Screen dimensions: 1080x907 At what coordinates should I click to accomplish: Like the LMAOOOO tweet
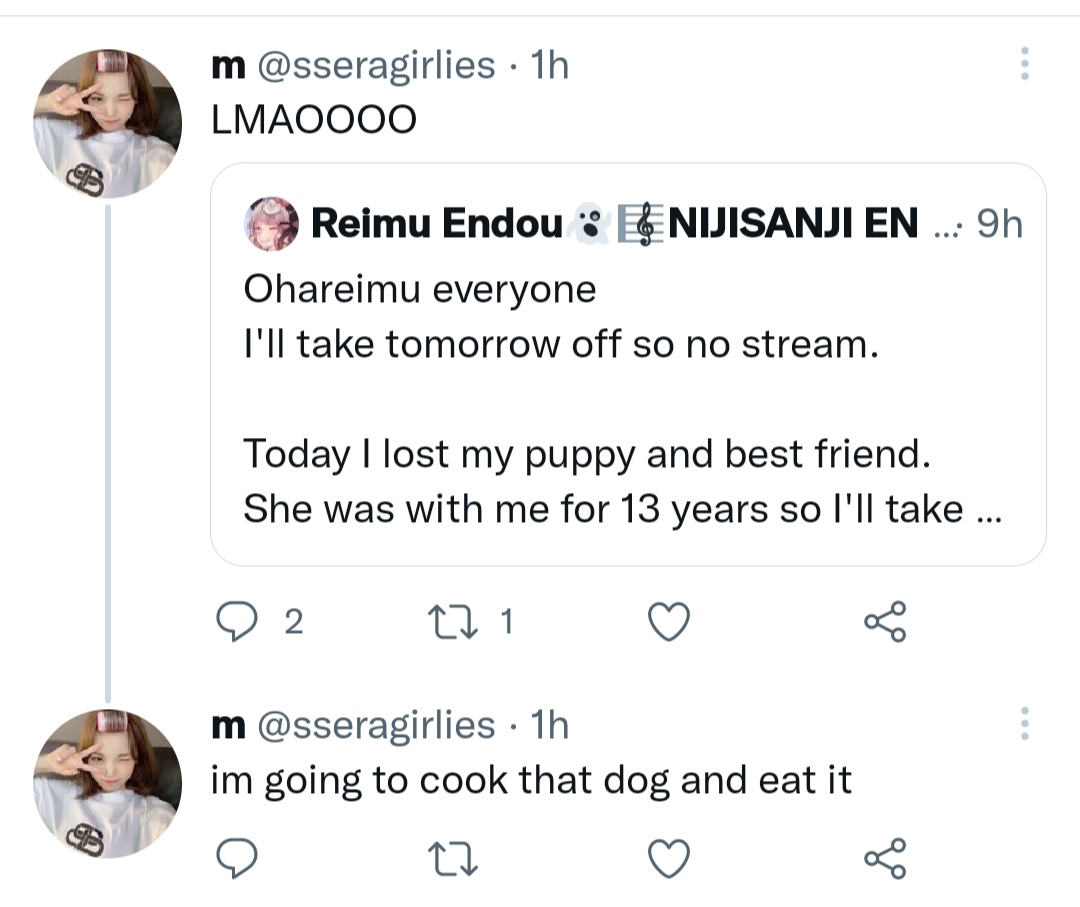click(669, 623)
